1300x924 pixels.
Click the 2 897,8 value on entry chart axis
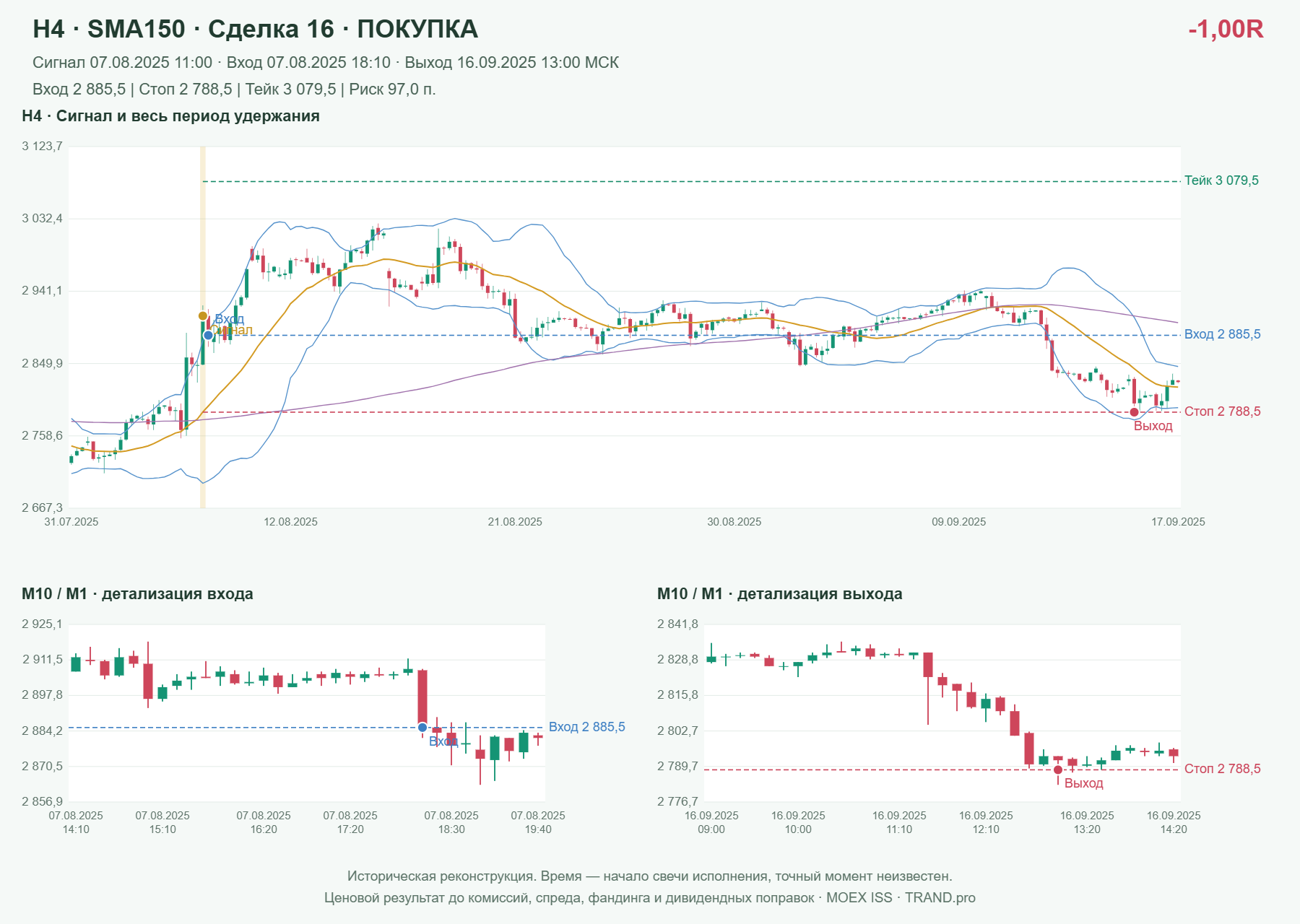pyautogui.click(x=42, y=694)
